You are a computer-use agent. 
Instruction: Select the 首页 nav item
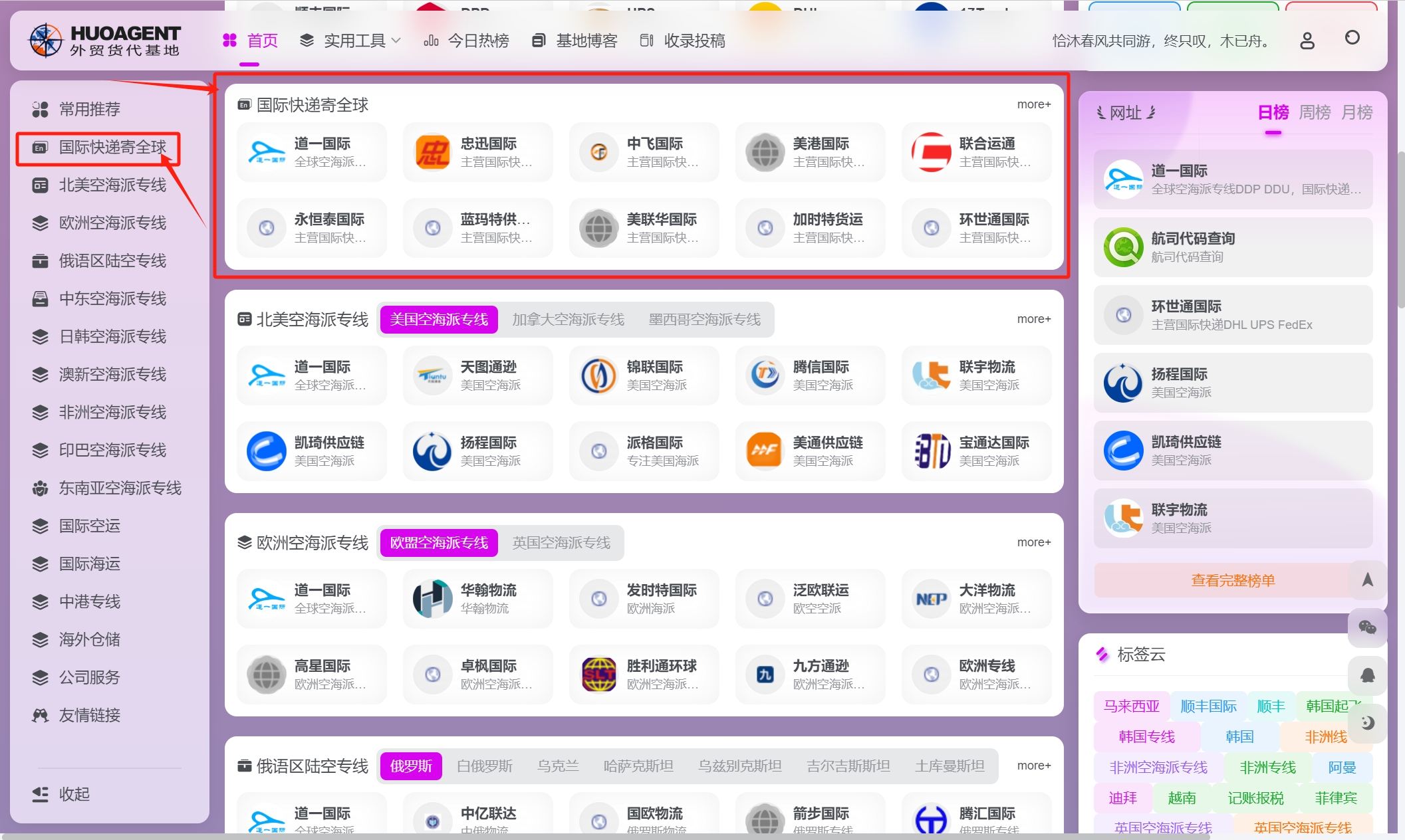pyautogui.click(x=251, y=41)
